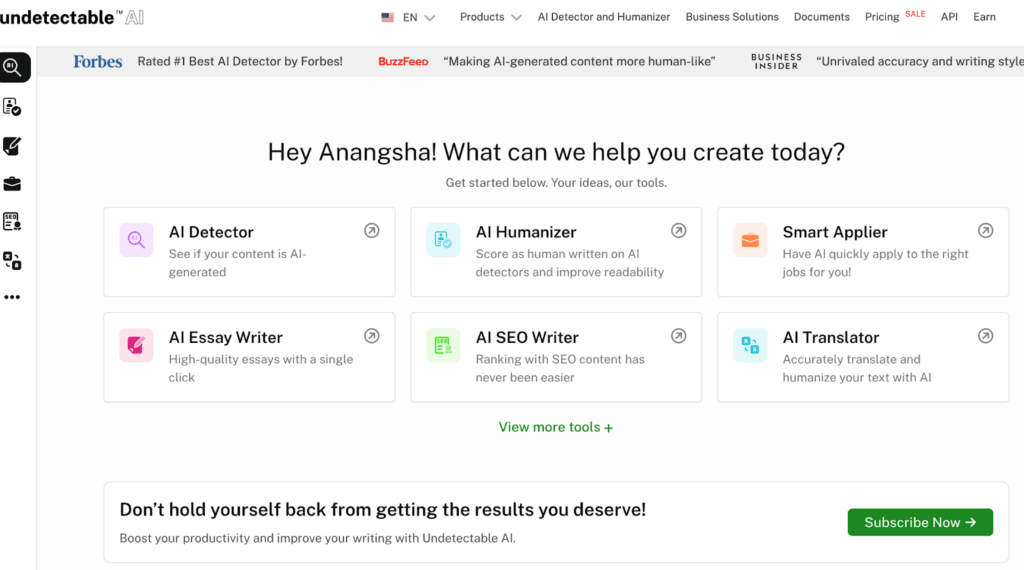Open the EN language dropdown
The image size is (1024, 570).
tap(408, 17)
